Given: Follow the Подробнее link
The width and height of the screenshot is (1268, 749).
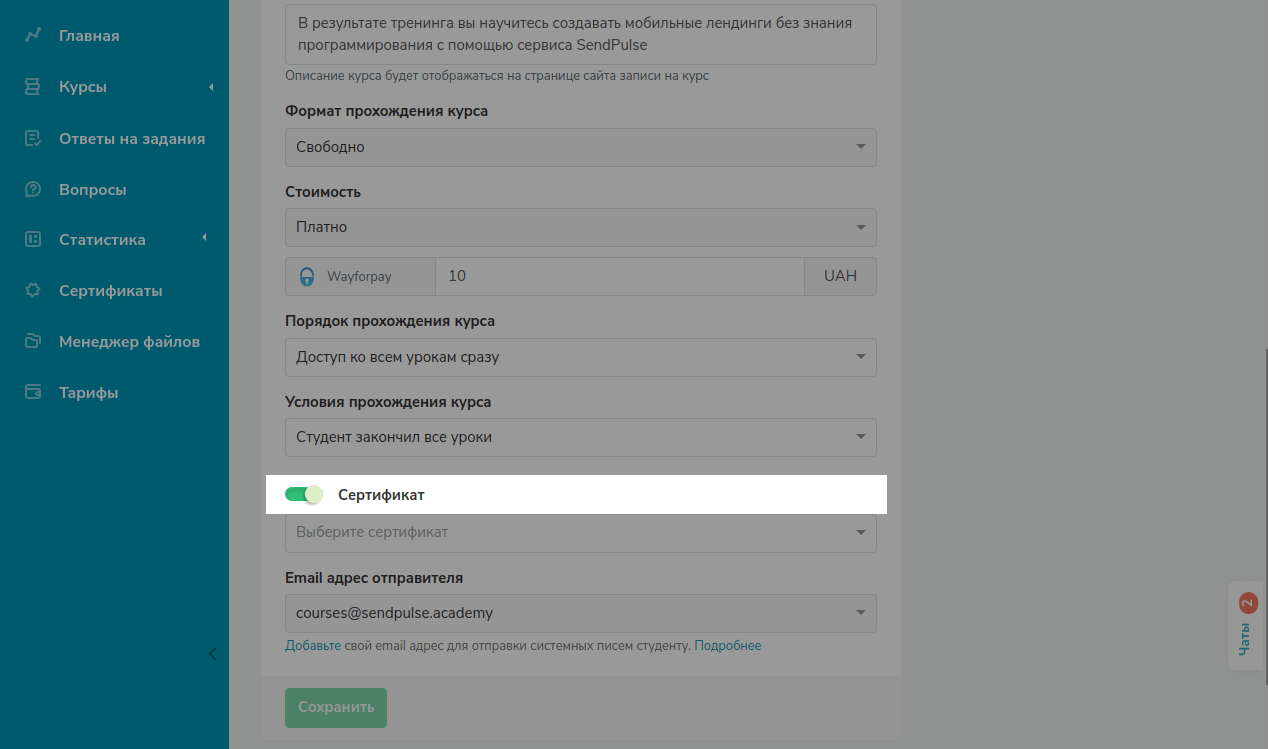Looking at the screenshot, I should (727, 646).
